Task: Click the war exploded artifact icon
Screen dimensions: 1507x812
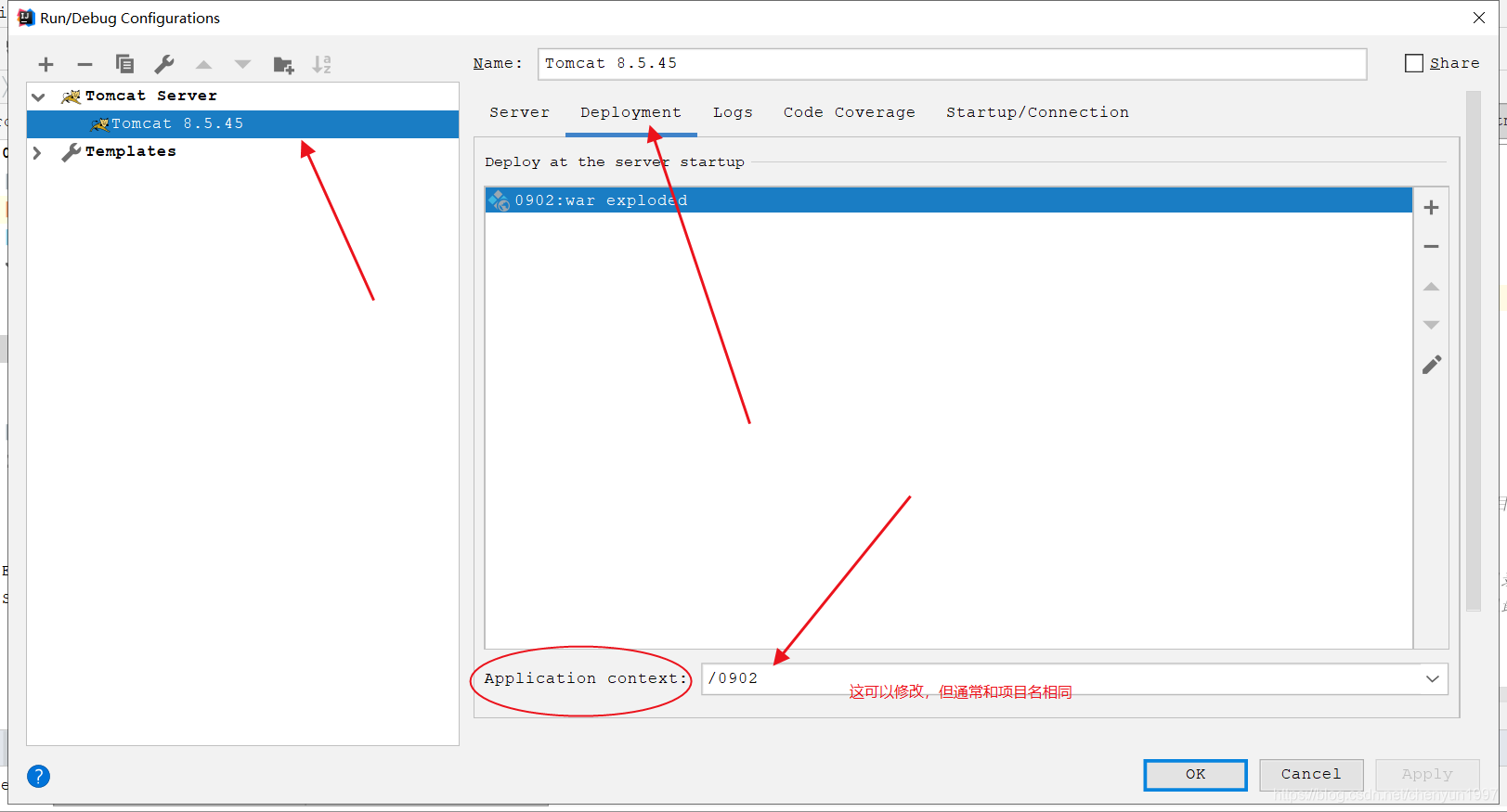Action: pos(500,200)
